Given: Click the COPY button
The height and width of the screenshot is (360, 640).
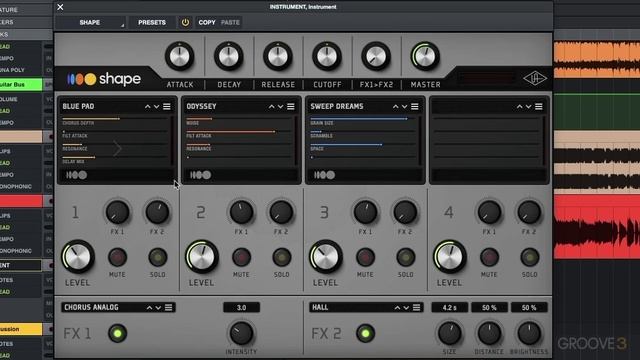Looking at the screenshot, I should tap(207, 22).
